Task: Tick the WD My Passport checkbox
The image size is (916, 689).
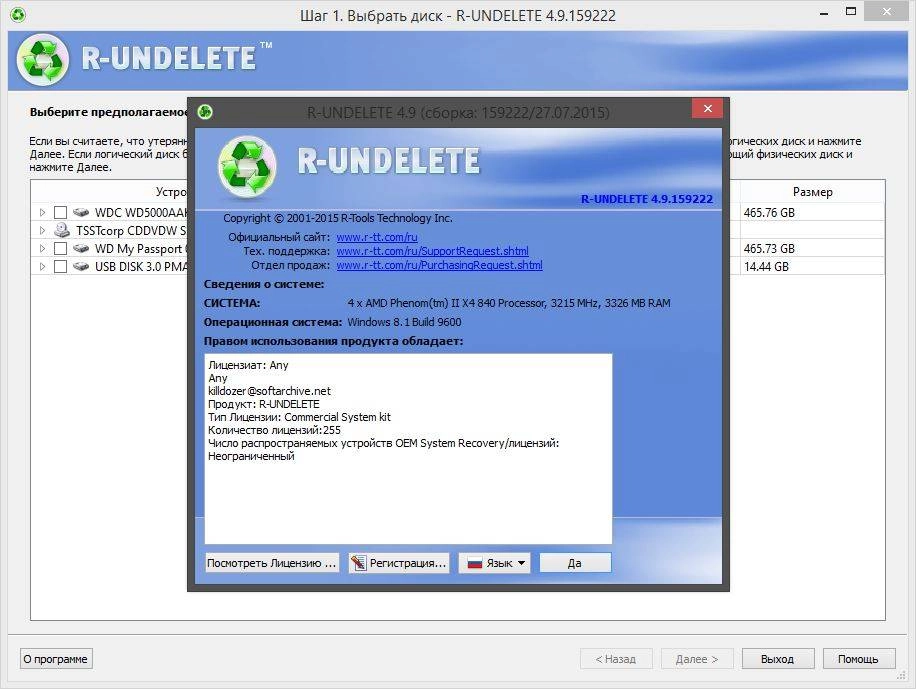Action: coord(60,248)
